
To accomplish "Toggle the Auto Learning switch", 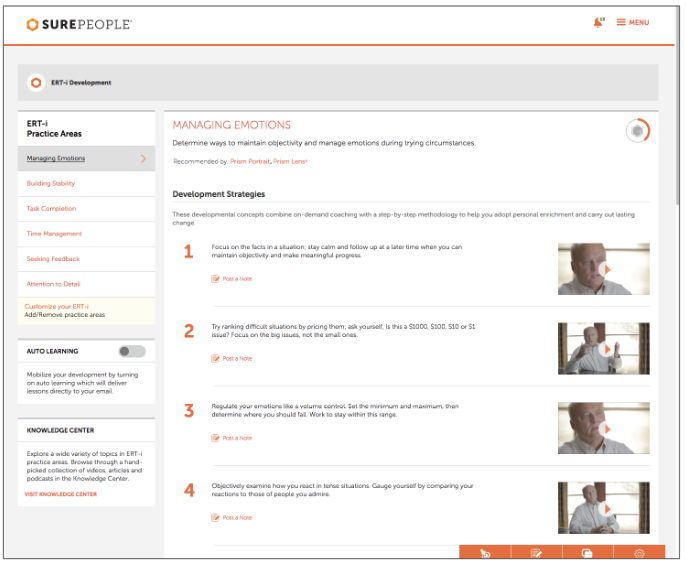I will click(132, 351).
